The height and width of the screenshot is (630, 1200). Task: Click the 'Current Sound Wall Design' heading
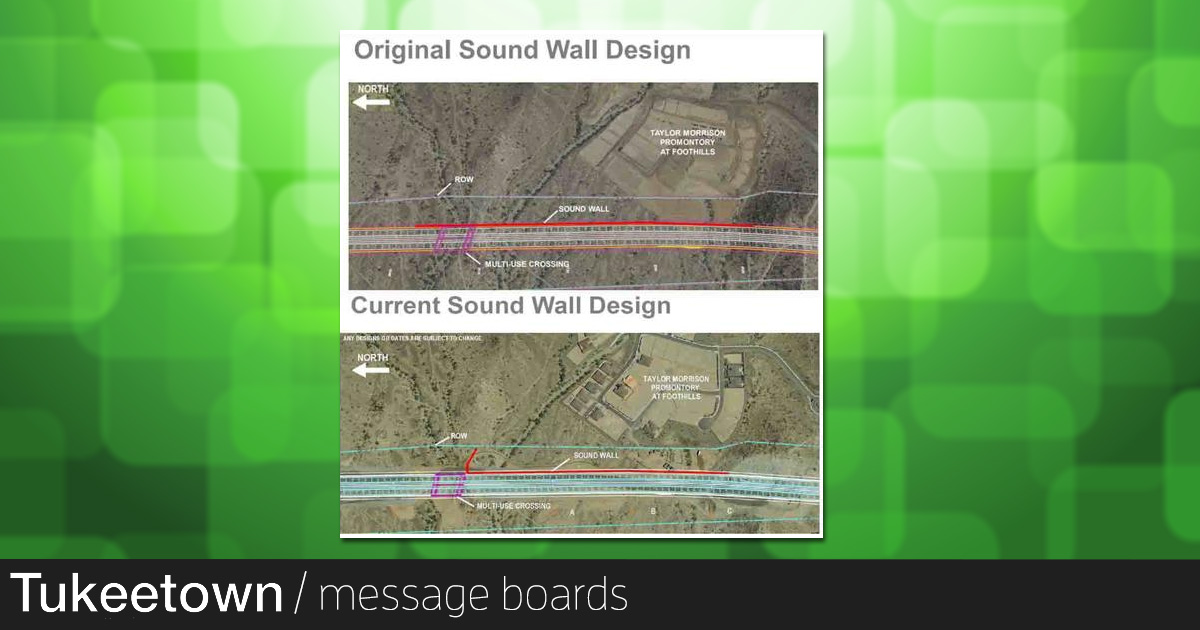coord(510,304)
